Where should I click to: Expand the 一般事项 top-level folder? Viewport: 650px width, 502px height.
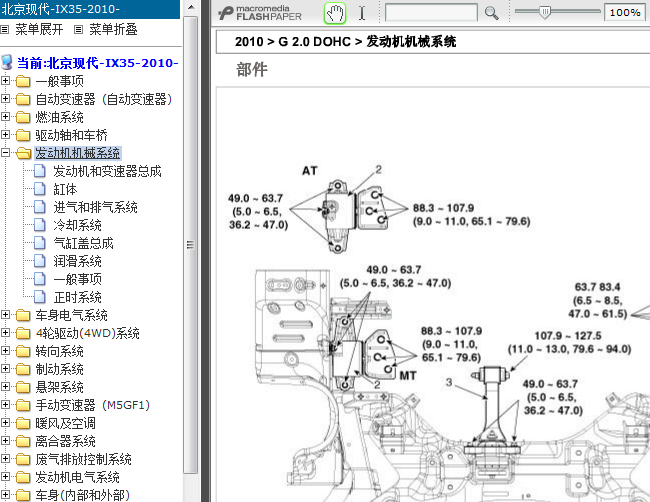(5, 80)
